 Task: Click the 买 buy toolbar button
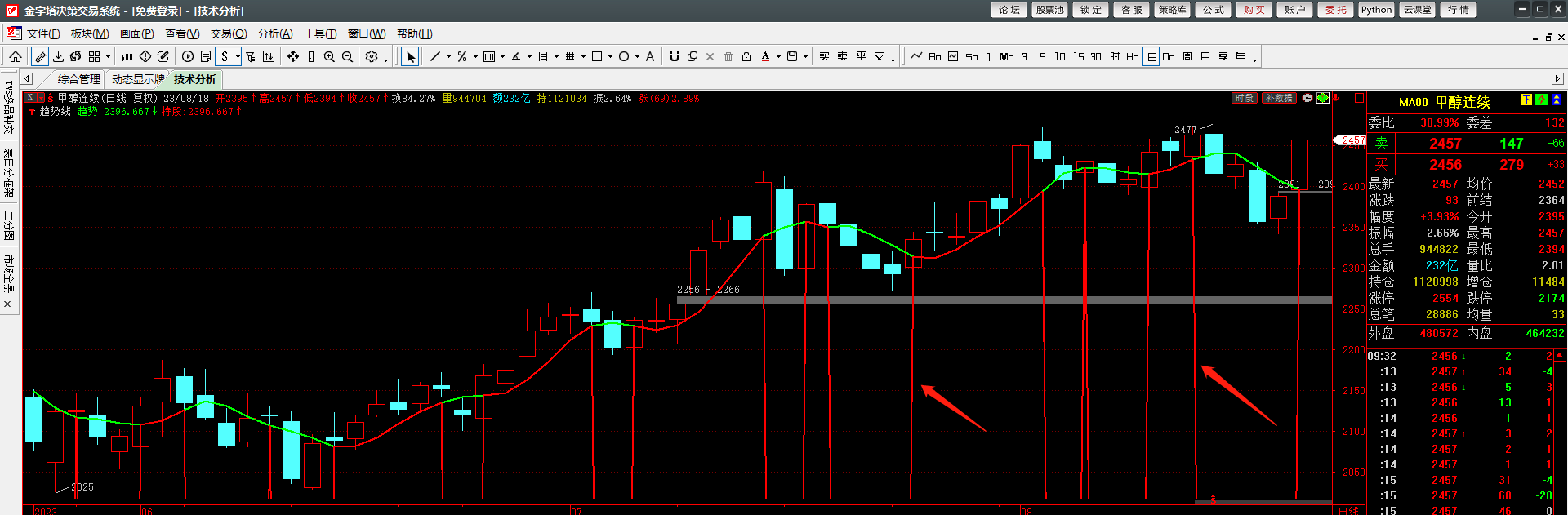824,56
